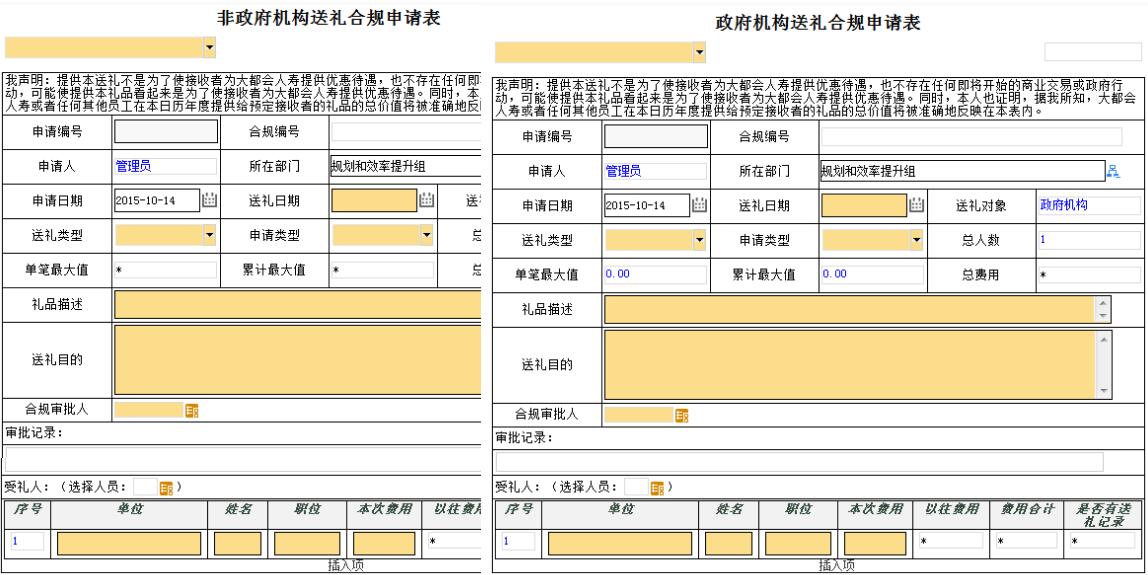Viewport: 1148px width, 575px height.
Task: Click the 合规审批人 picker icon in the 政府机构 form
Action: (x=682, y=415)
